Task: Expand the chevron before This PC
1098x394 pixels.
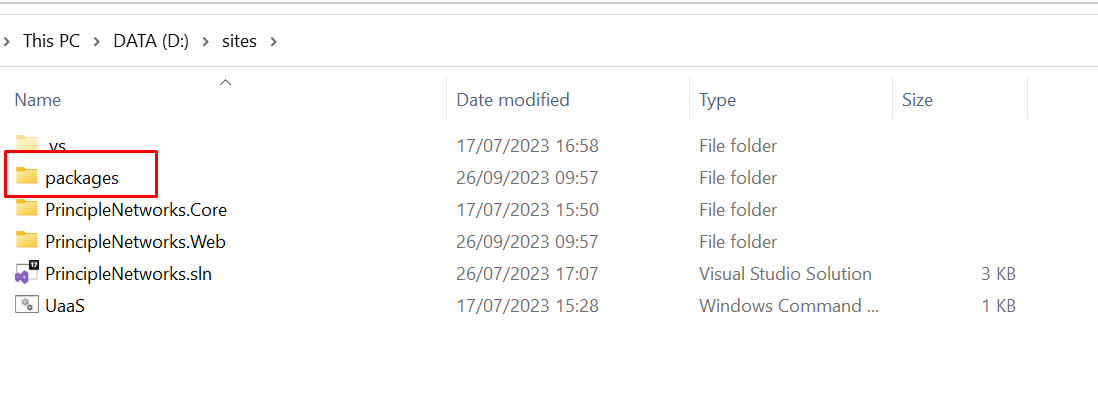Action: pos(6,41)
